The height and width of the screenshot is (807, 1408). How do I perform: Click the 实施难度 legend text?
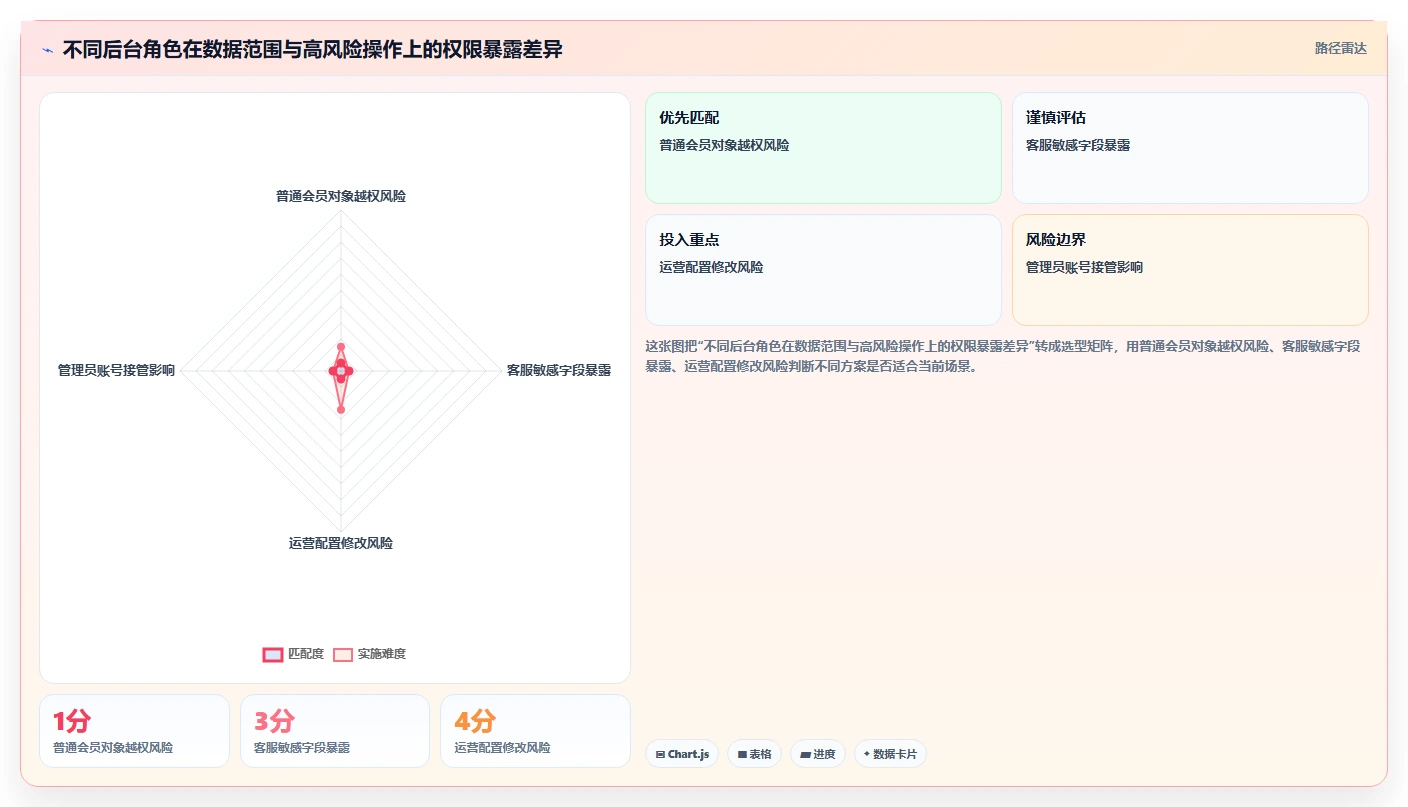pos(382,654)
